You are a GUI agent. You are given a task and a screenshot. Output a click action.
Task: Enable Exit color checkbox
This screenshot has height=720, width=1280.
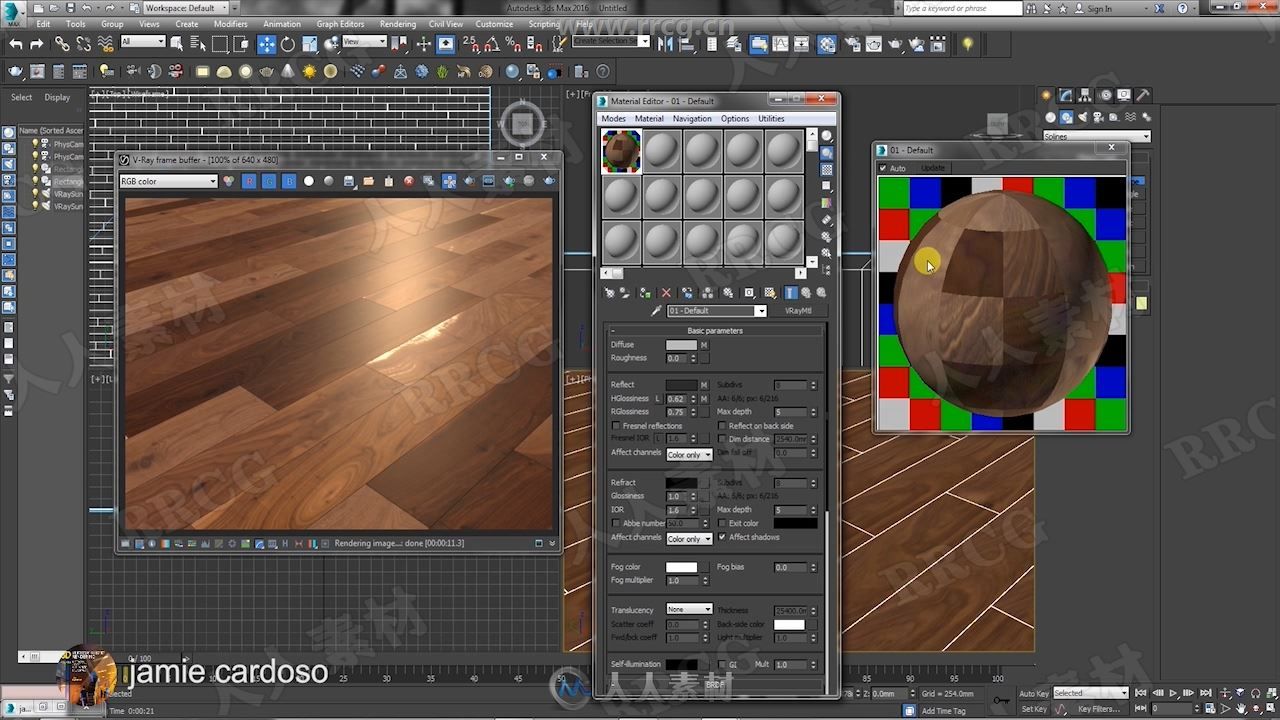coord(722,523)
